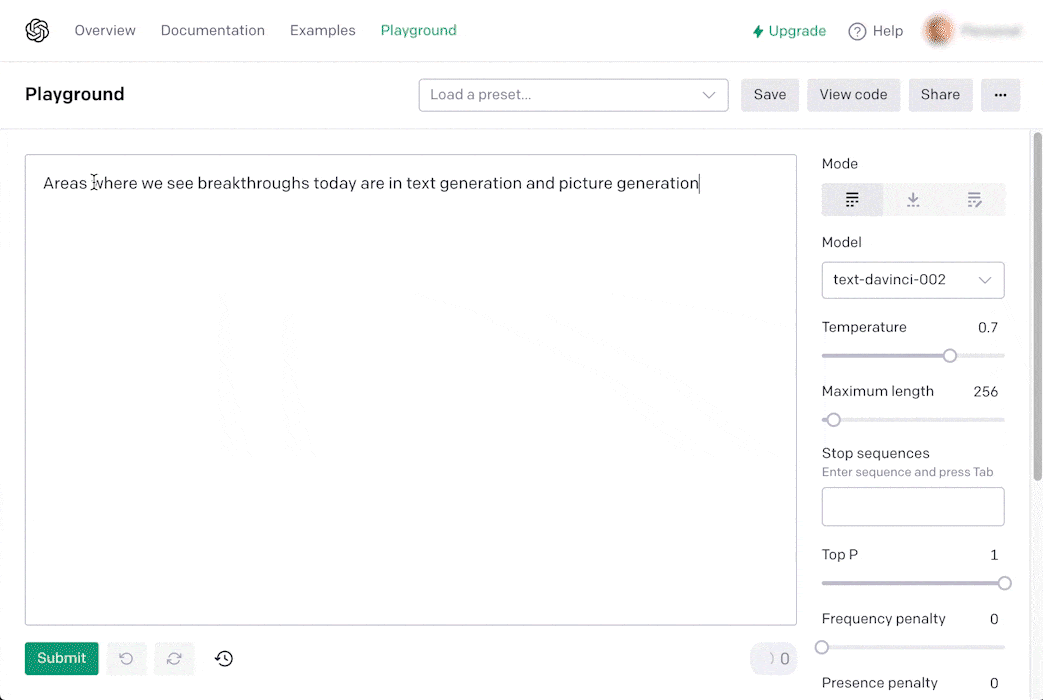This screenshot has width=1043, height=700.
Task: Click the Stop sequences input field
Action: (913, 506)
